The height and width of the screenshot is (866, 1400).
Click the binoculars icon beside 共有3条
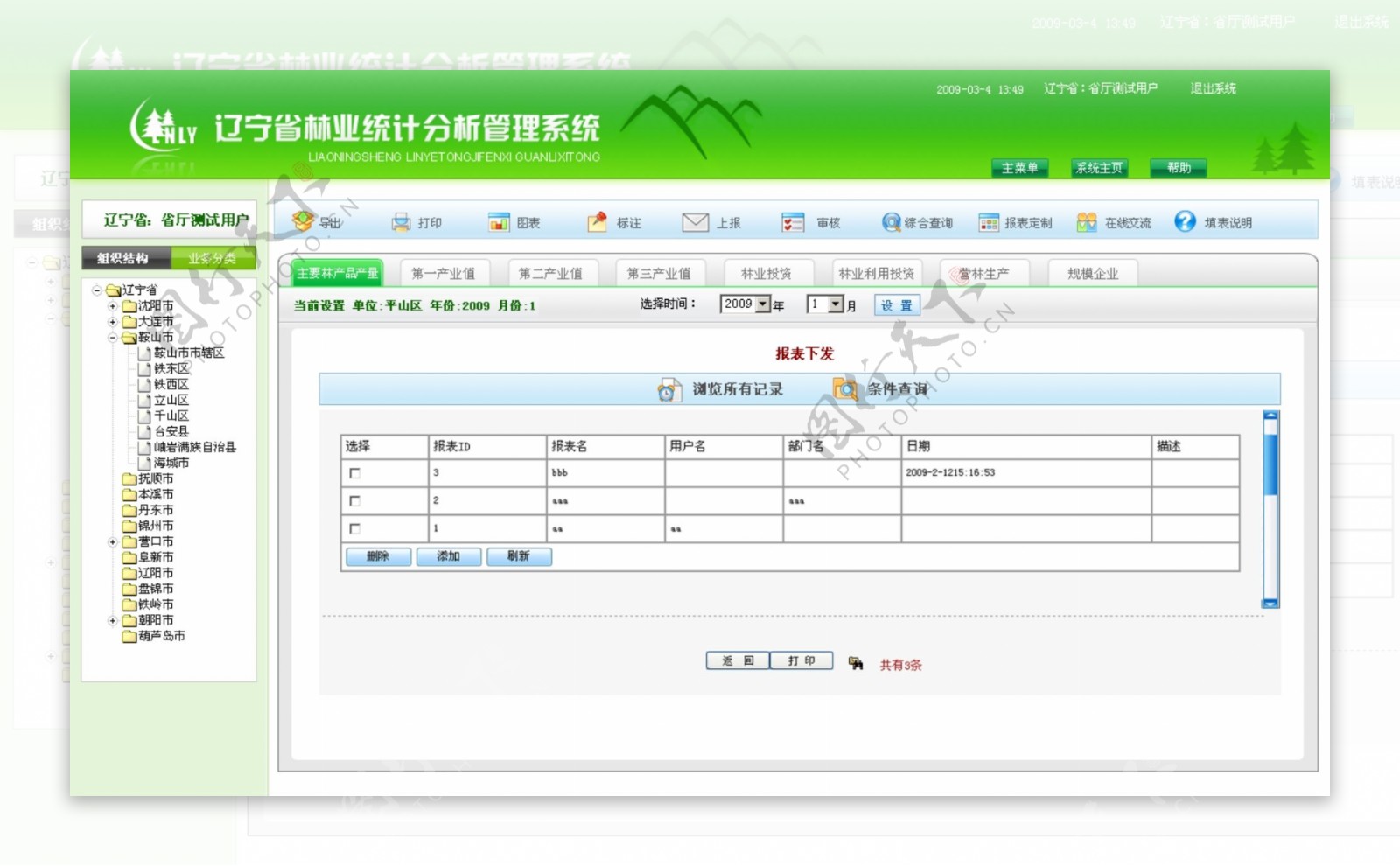(856, 663)
